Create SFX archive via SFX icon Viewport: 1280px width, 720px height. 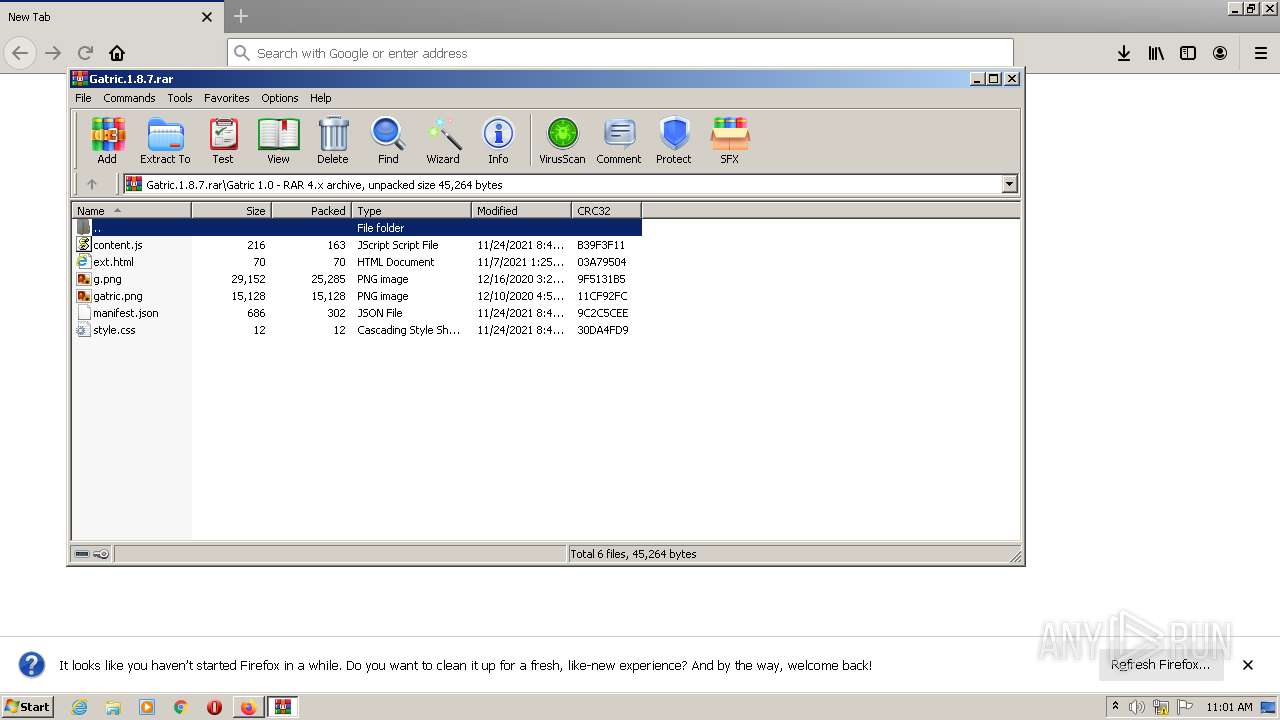click(x=730, y=141)
